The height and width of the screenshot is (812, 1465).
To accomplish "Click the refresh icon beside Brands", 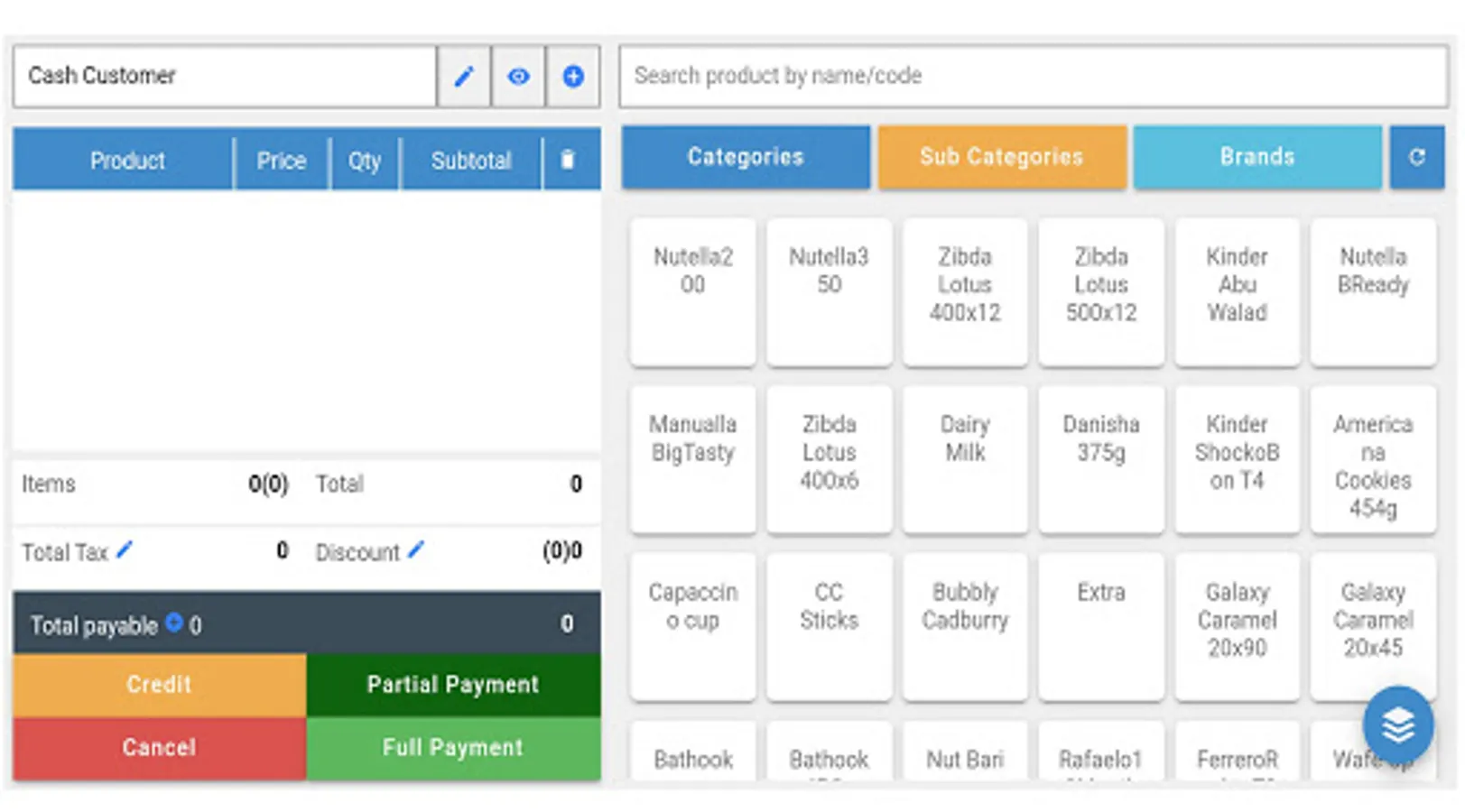I will click(1416, 157).
